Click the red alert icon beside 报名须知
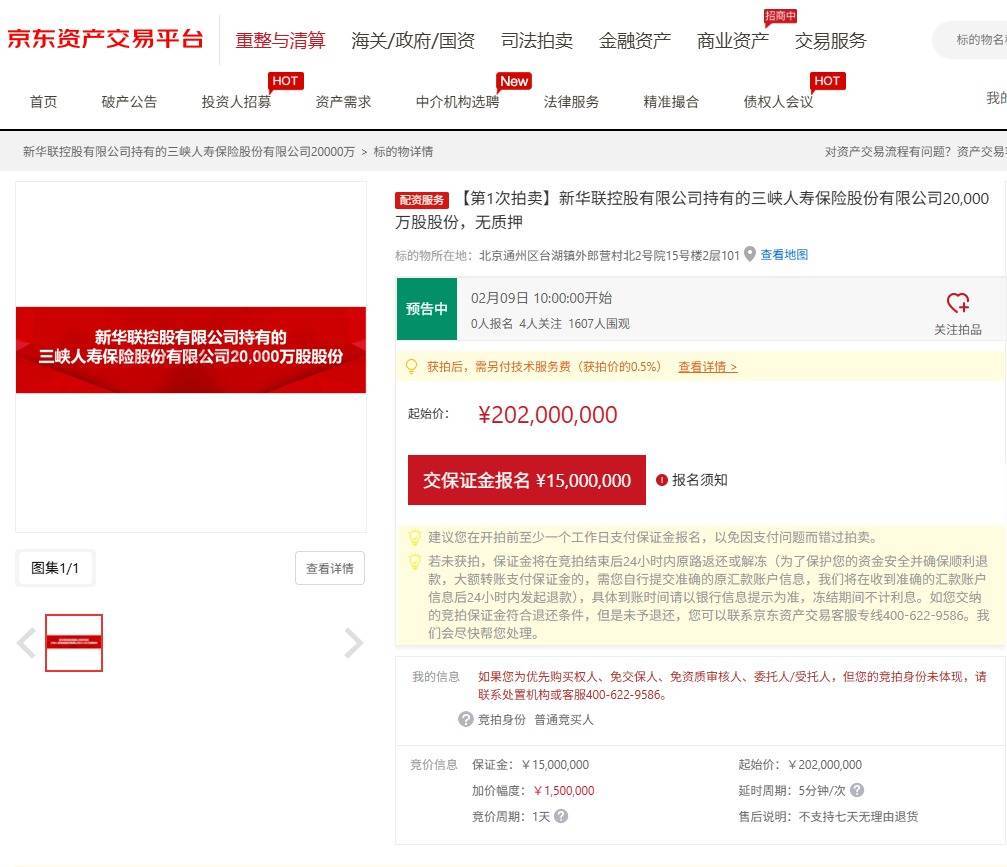Image resolution: width=1007 pixels, height=867 pixels. 661,480
